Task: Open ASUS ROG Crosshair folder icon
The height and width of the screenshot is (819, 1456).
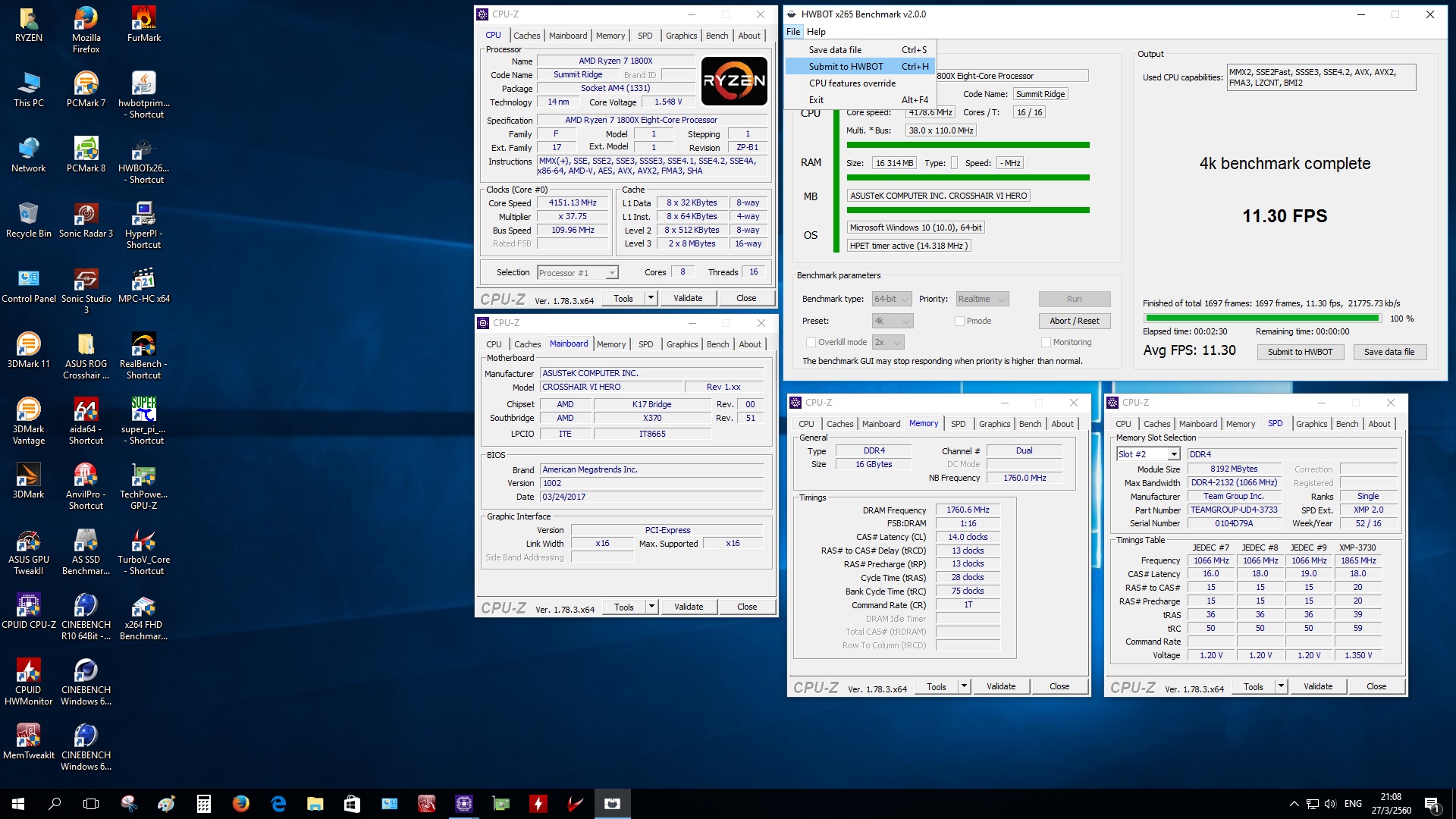Action: tap(86, 356)
